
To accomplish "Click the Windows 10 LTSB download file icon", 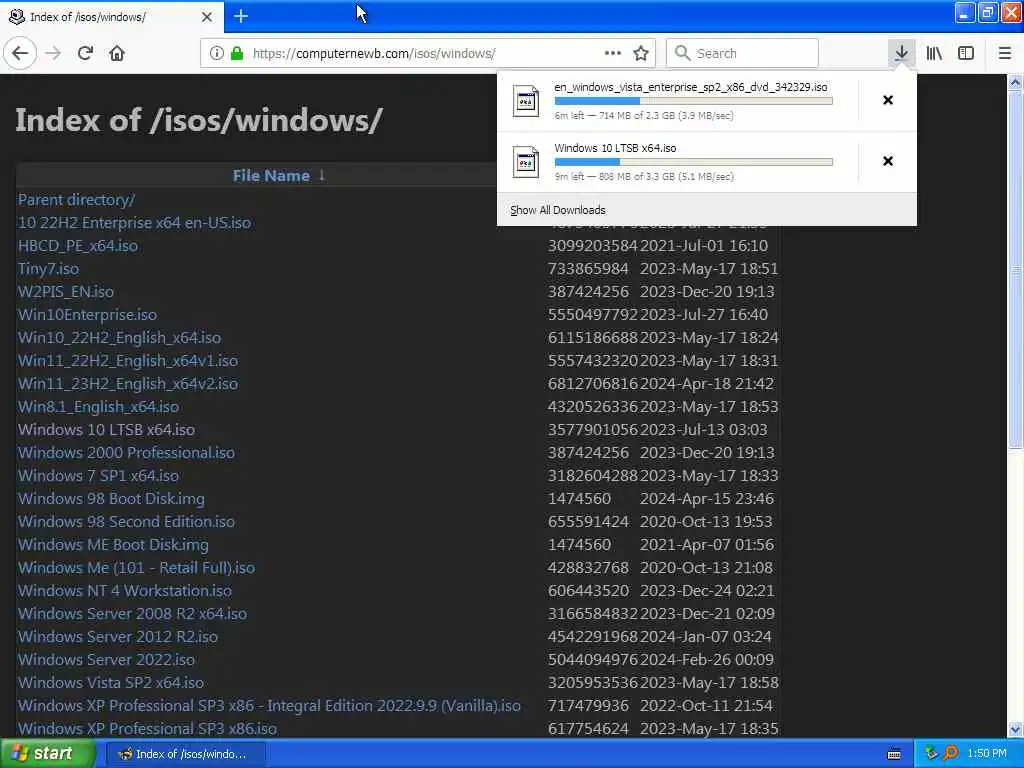I will (526, 162).
